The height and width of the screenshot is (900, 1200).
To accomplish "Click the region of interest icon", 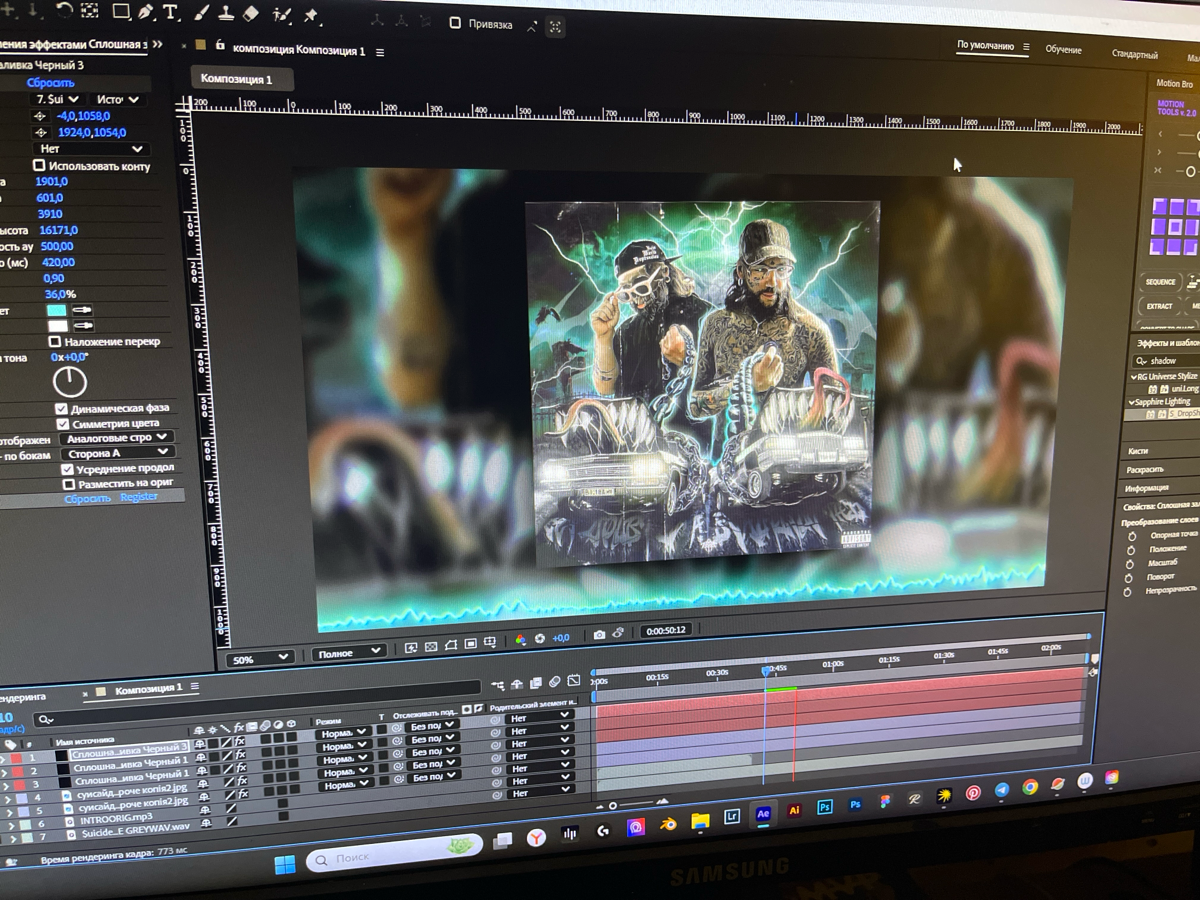I will 471,644.
